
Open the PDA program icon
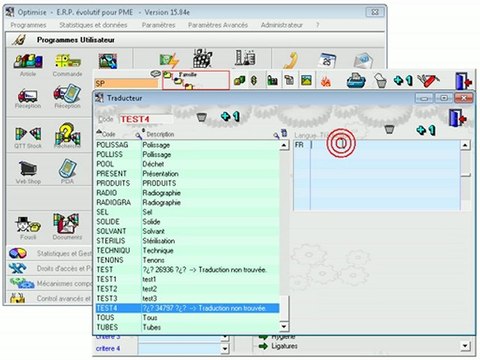[x=67, y=168]
